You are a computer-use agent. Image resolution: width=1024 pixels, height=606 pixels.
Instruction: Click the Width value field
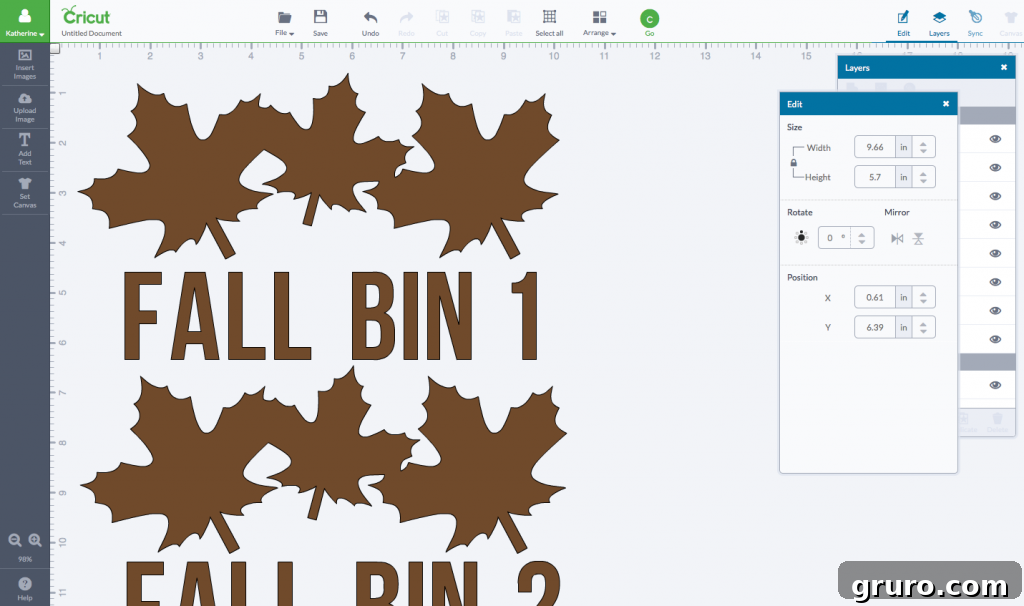pyautogui.click(x=874, y=147)
